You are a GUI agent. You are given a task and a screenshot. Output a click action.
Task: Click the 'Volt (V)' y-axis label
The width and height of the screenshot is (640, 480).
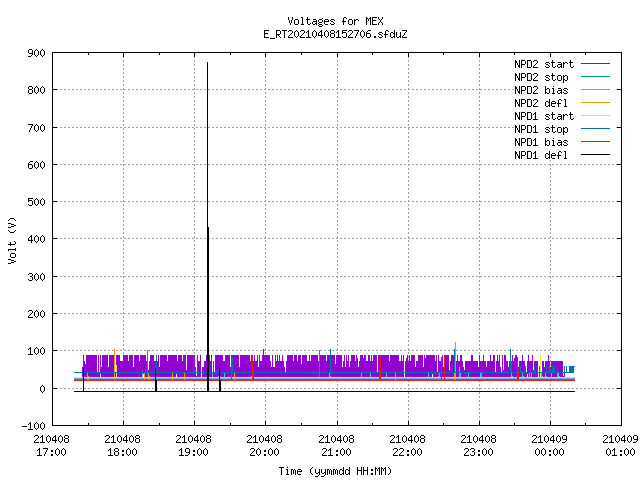(x=12, y=240)
